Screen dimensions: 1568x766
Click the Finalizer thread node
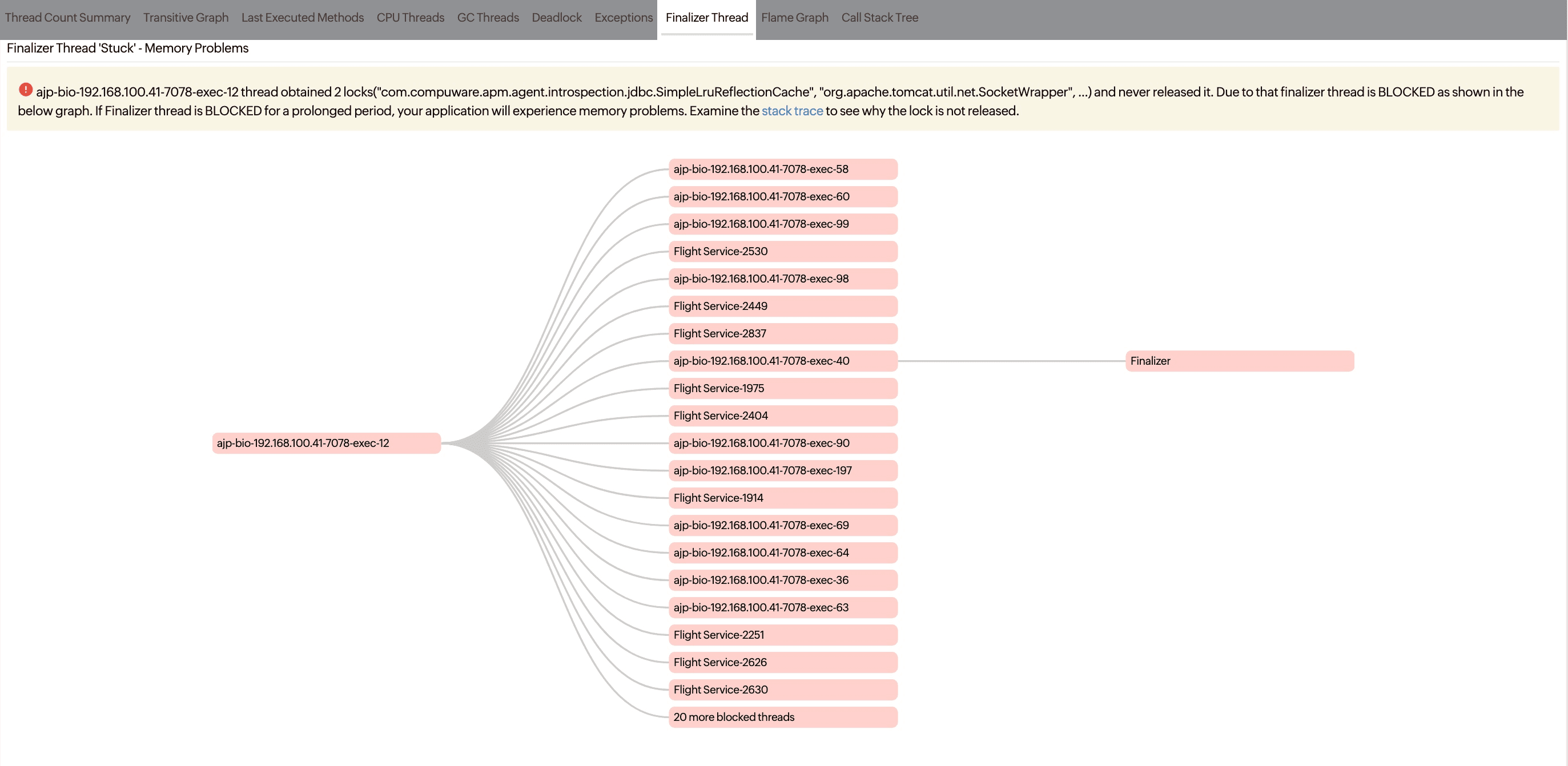[x=1237, y=360]
